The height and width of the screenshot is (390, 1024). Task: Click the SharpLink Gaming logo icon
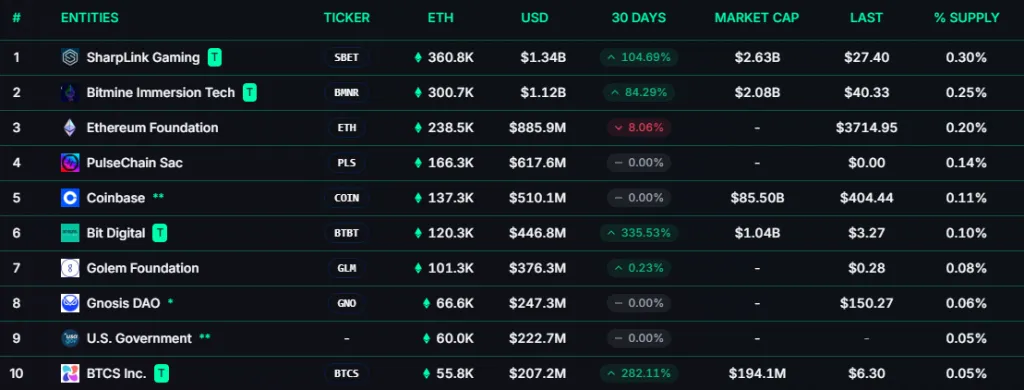[70, 57]
